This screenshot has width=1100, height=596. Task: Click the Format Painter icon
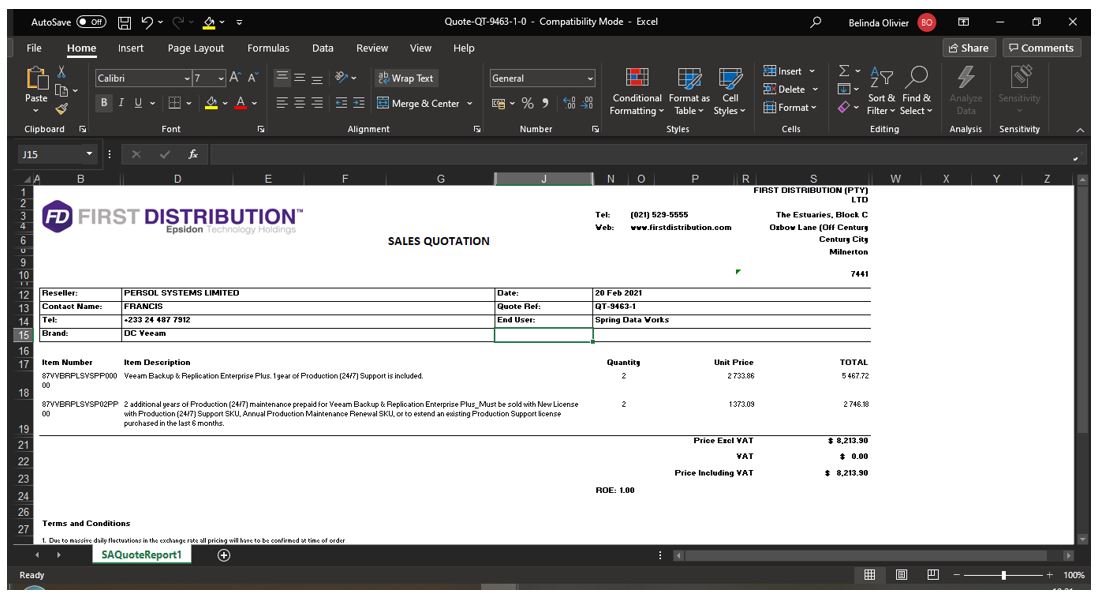click(61, 109)
